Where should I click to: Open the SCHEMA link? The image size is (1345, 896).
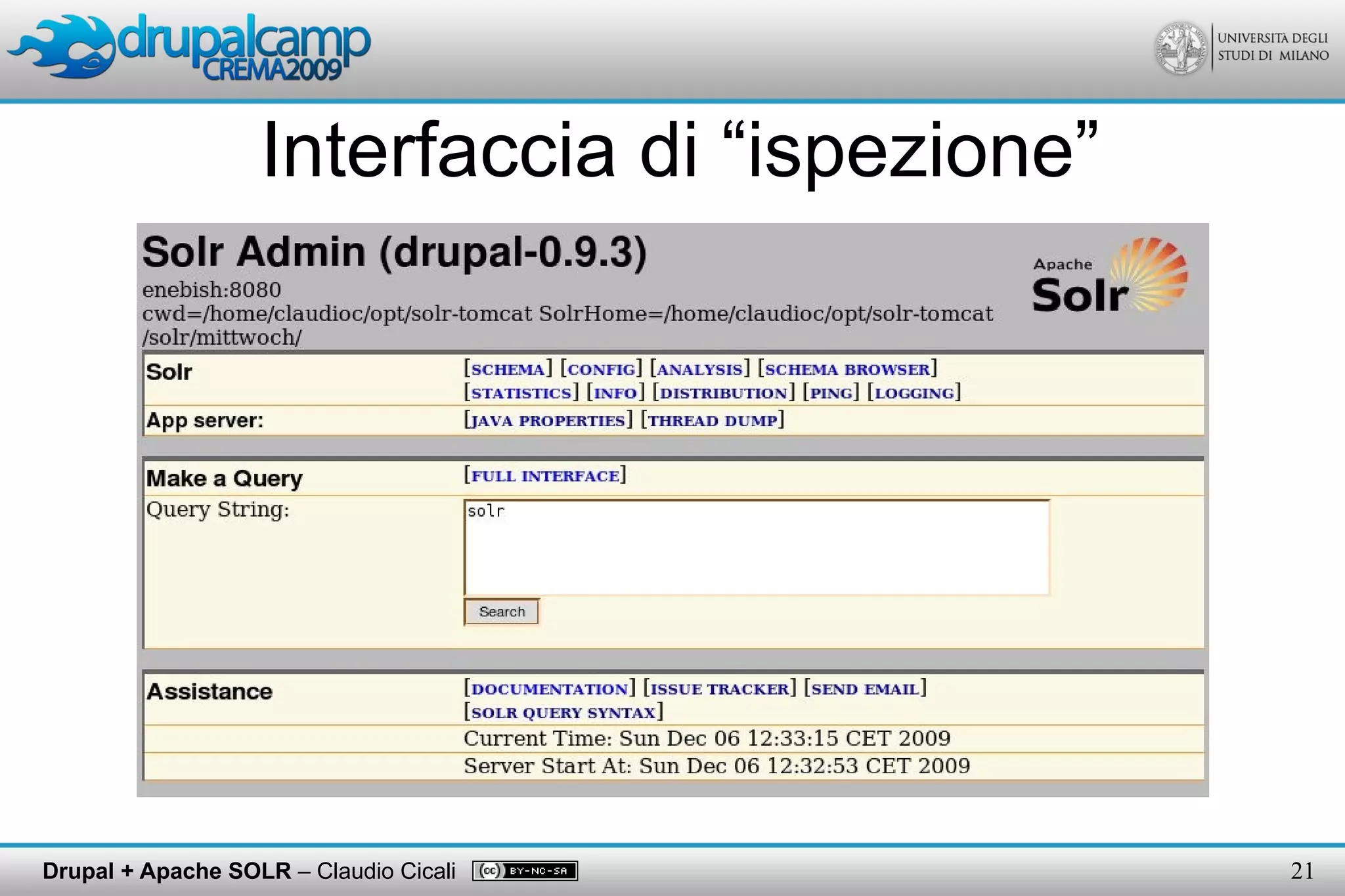pos(508,370)
